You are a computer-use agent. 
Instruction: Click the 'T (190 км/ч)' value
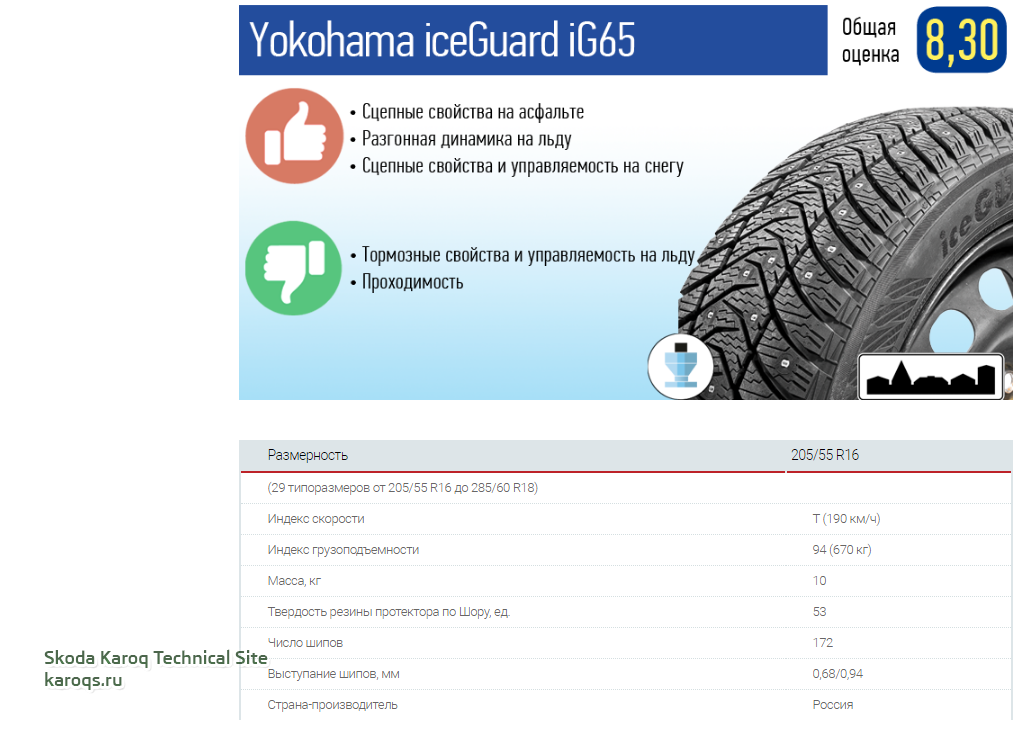point(846,519)
